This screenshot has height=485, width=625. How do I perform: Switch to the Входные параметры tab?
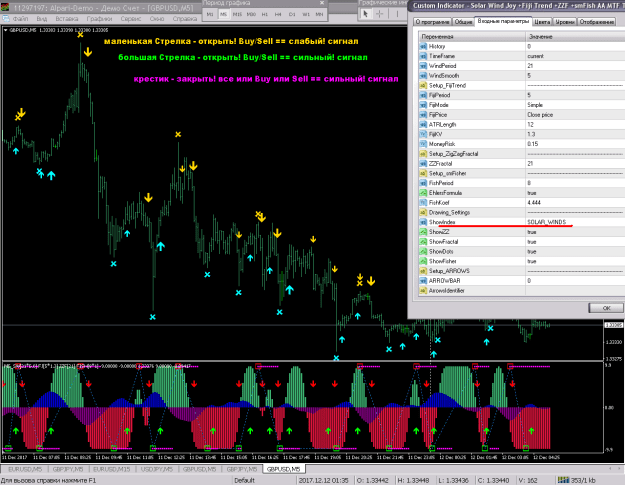pyautogui.click(x=503, y=21)
